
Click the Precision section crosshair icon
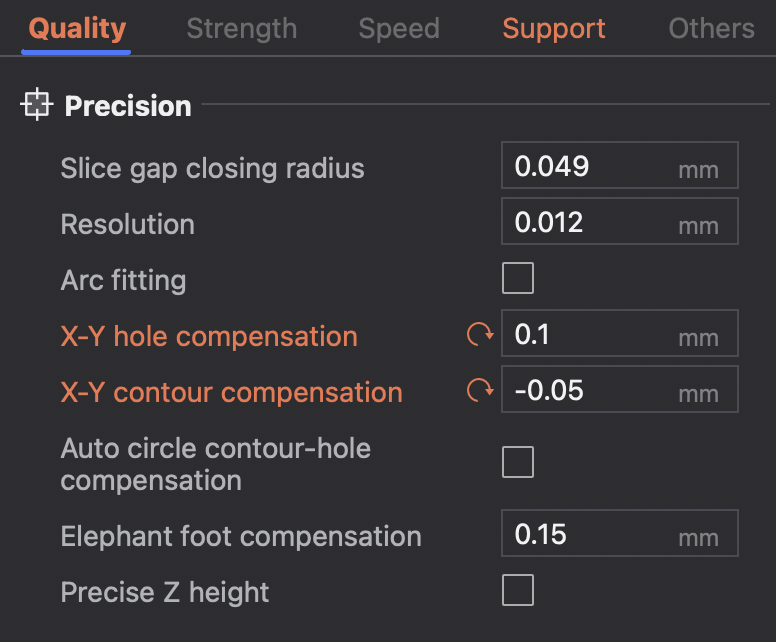click(x=37, y=105)
